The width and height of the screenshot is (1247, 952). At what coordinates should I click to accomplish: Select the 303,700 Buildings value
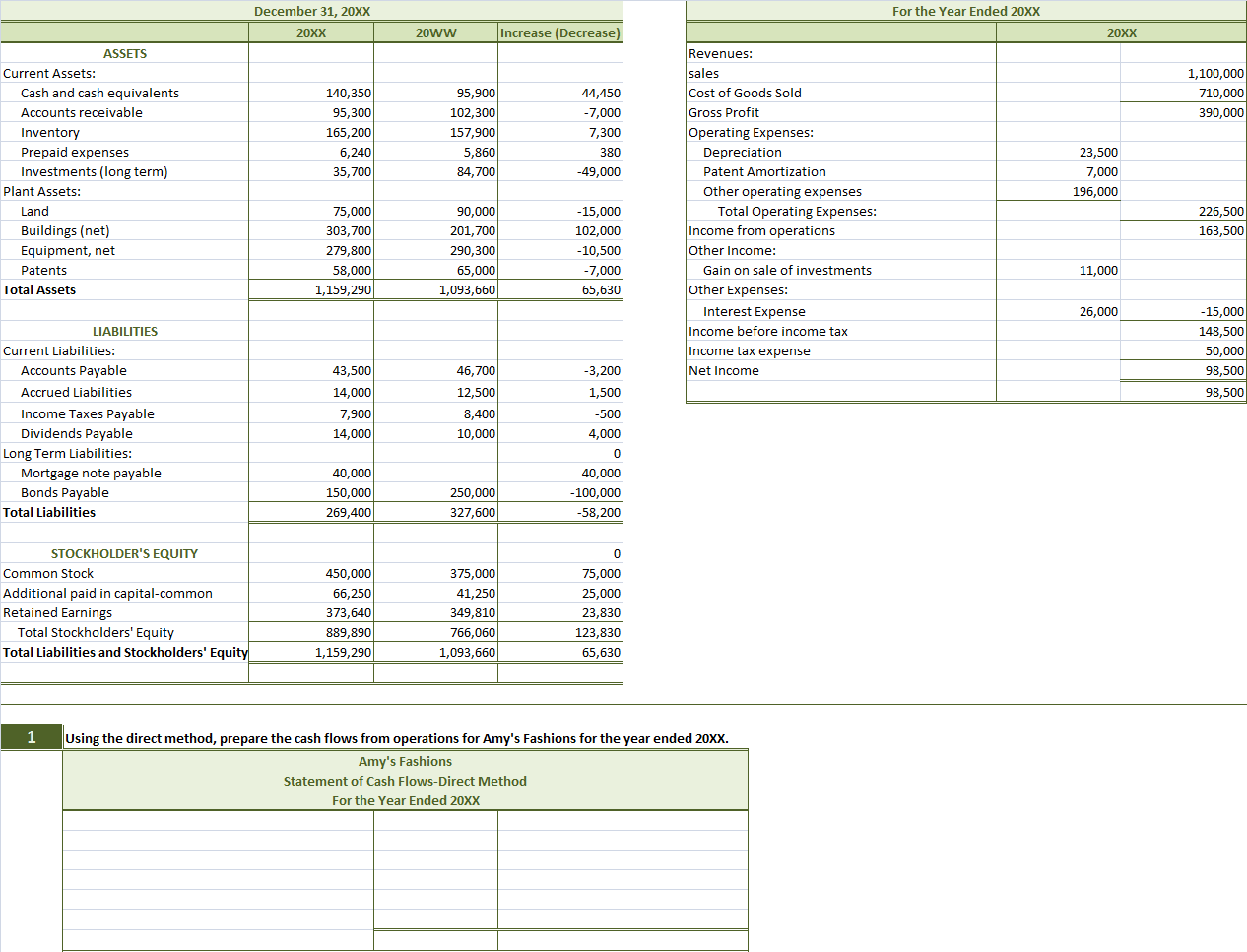tap(349, 230)
